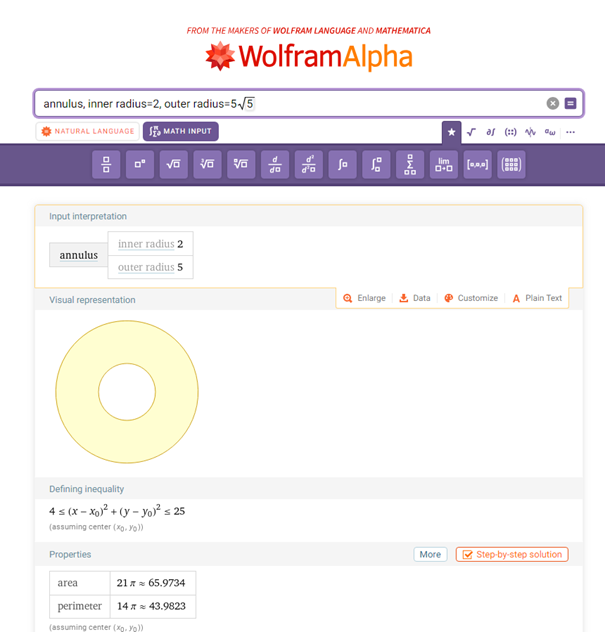The image size is (605, 632).
Task: Insert a limit template
Action: (x=444, y=164)
